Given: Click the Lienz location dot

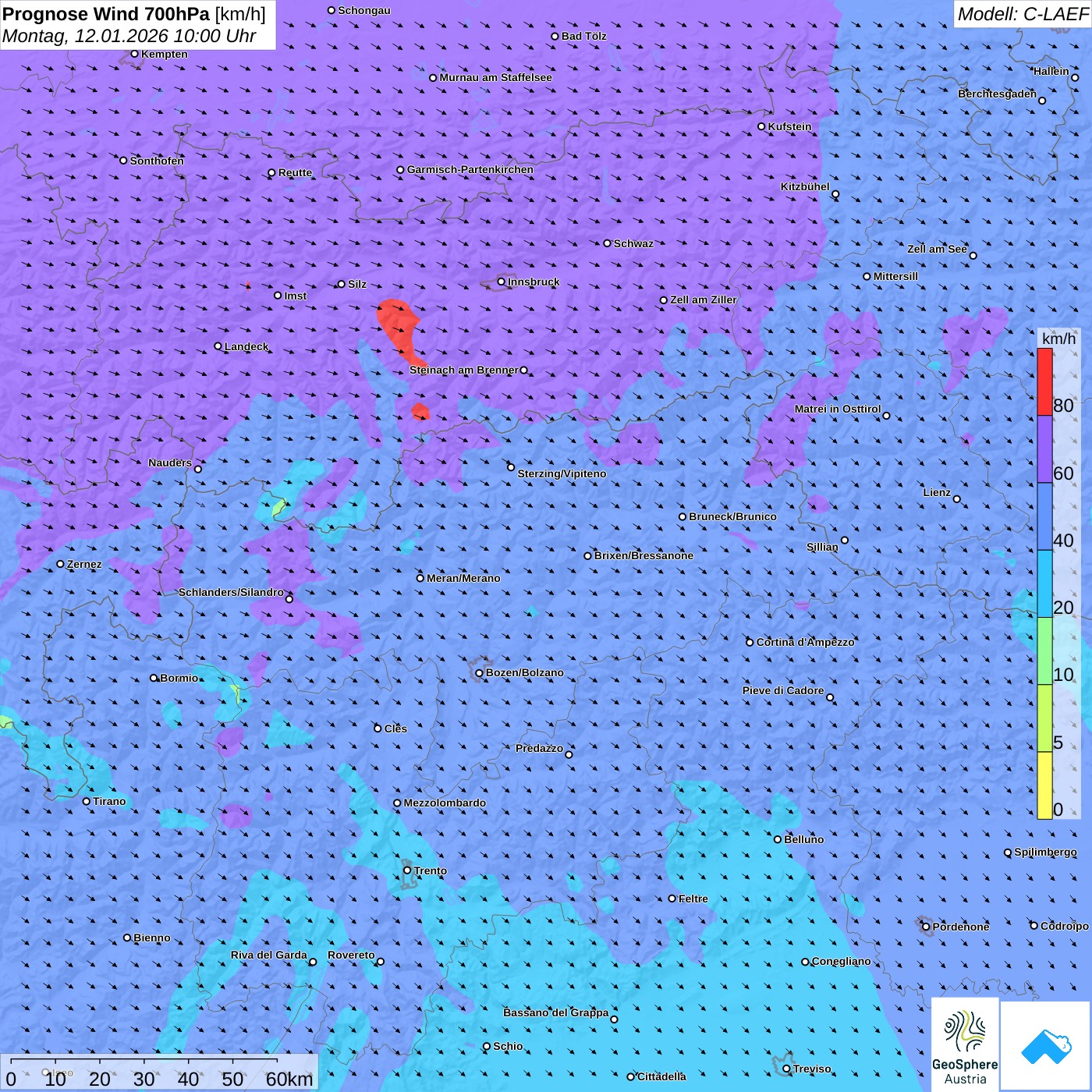Looking at the screenshot, I should [957, 499].
